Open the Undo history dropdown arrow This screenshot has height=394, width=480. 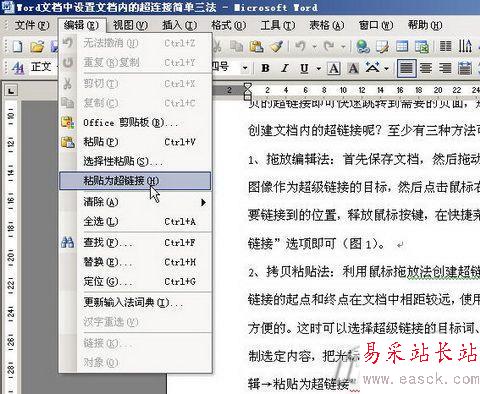pyautogui.click(x=314, y=47)
